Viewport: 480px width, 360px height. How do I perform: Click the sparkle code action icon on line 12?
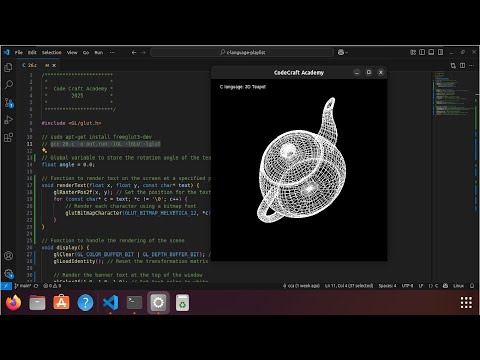pyautogui.click(x=44, y=151)
